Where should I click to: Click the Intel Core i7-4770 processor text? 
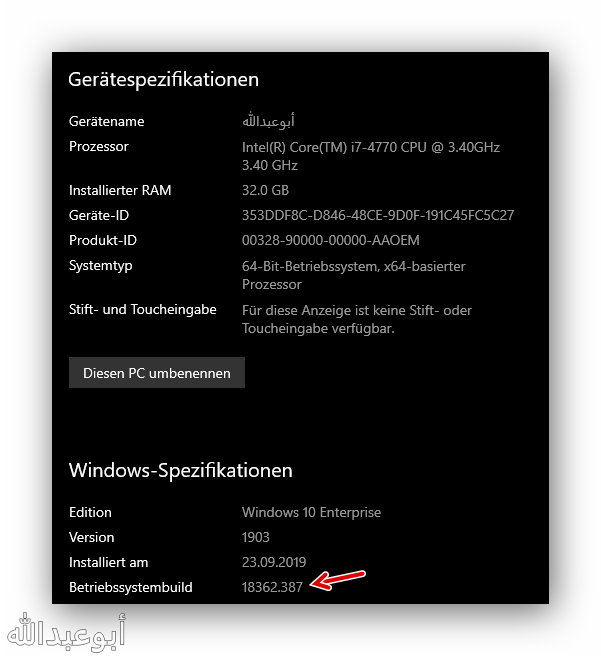370,147
